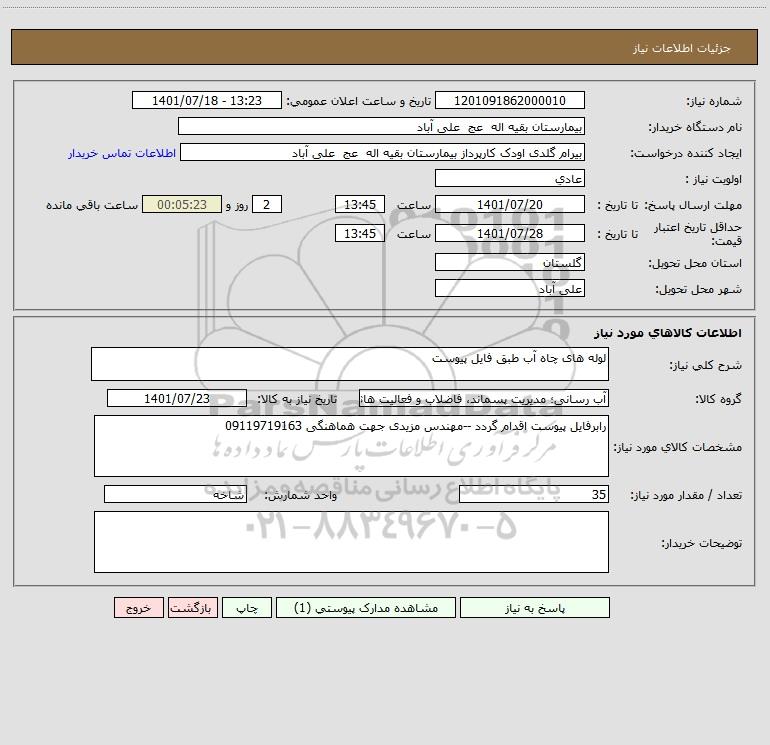Click the مشخصات کالای مورد نیاز label

tap(678, 447)
